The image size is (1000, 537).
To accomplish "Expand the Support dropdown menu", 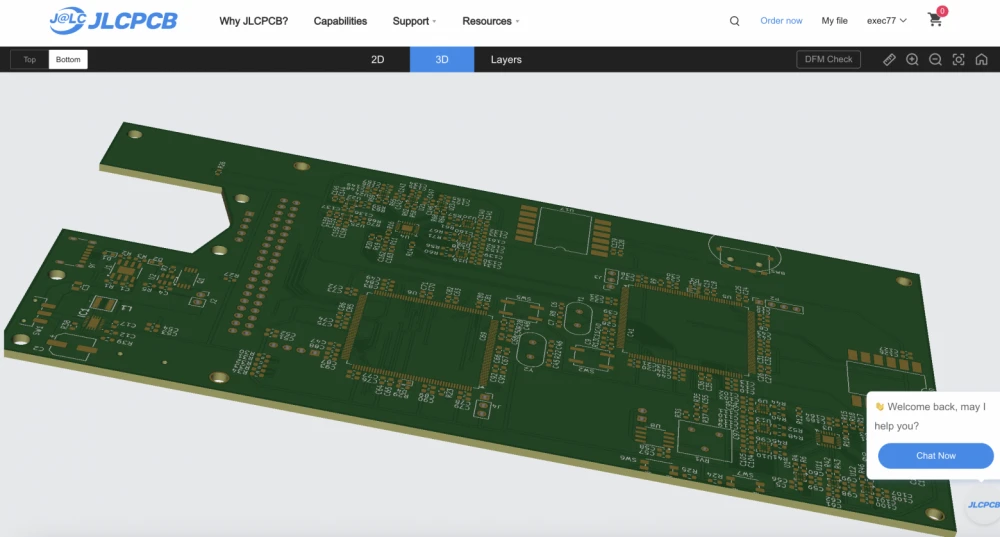I will tap(414, 21).
